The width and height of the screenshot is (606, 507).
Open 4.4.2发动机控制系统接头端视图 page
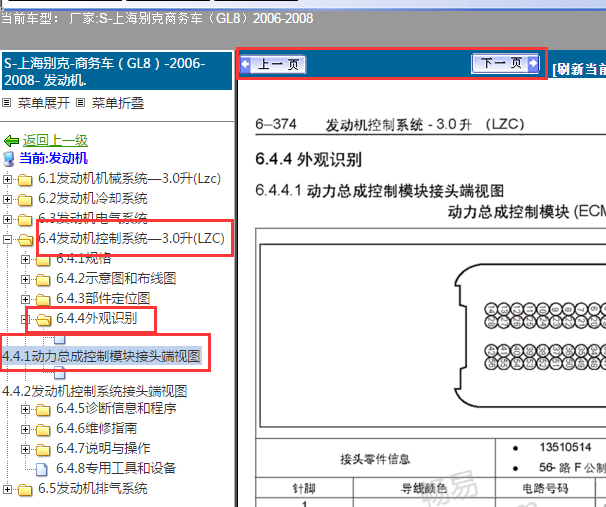click(x=95, y=391)
